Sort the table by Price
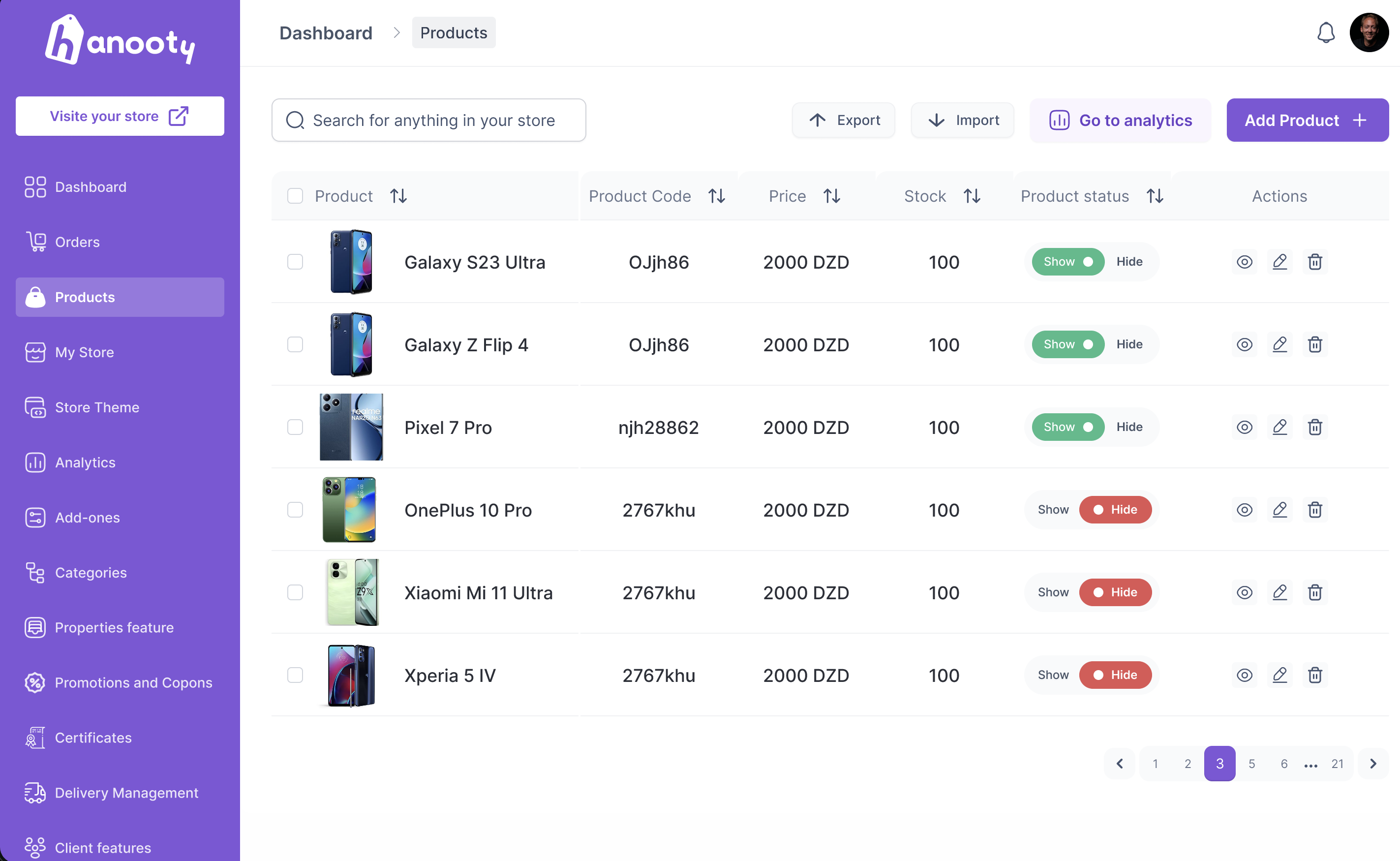Viewport: 1400px width, 861px height. [x=831, y=196]
